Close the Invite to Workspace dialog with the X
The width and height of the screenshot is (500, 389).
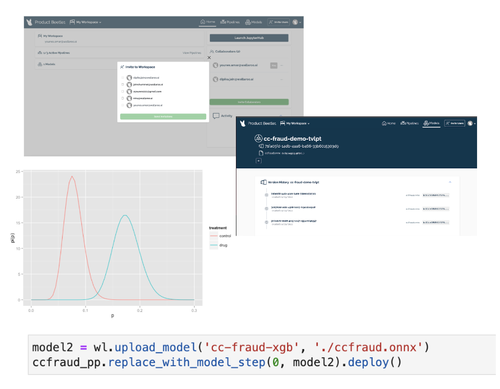point(209,58)
